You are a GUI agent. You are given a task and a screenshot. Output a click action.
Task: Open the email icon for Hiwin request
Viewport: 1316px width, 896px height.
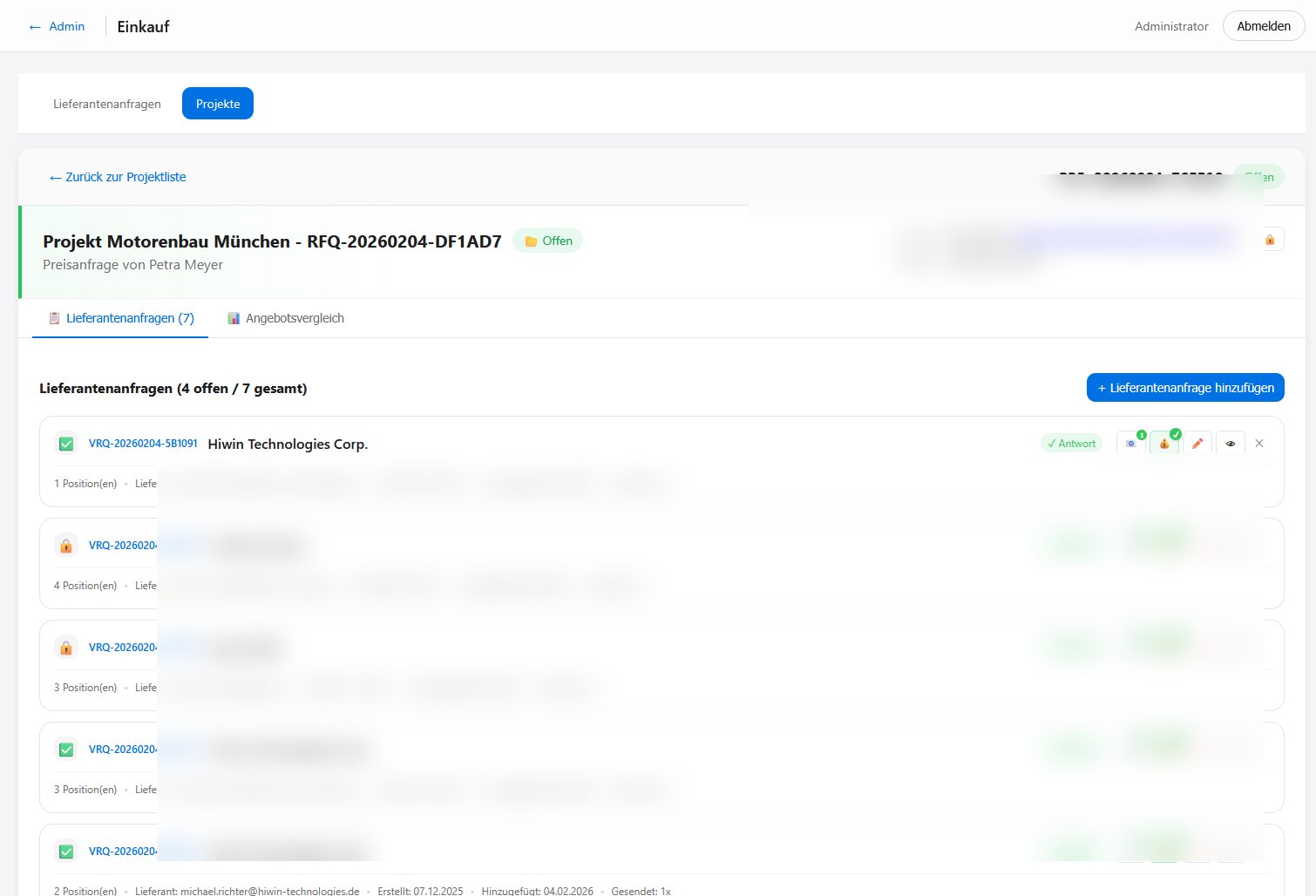[x=1131, y=444]
